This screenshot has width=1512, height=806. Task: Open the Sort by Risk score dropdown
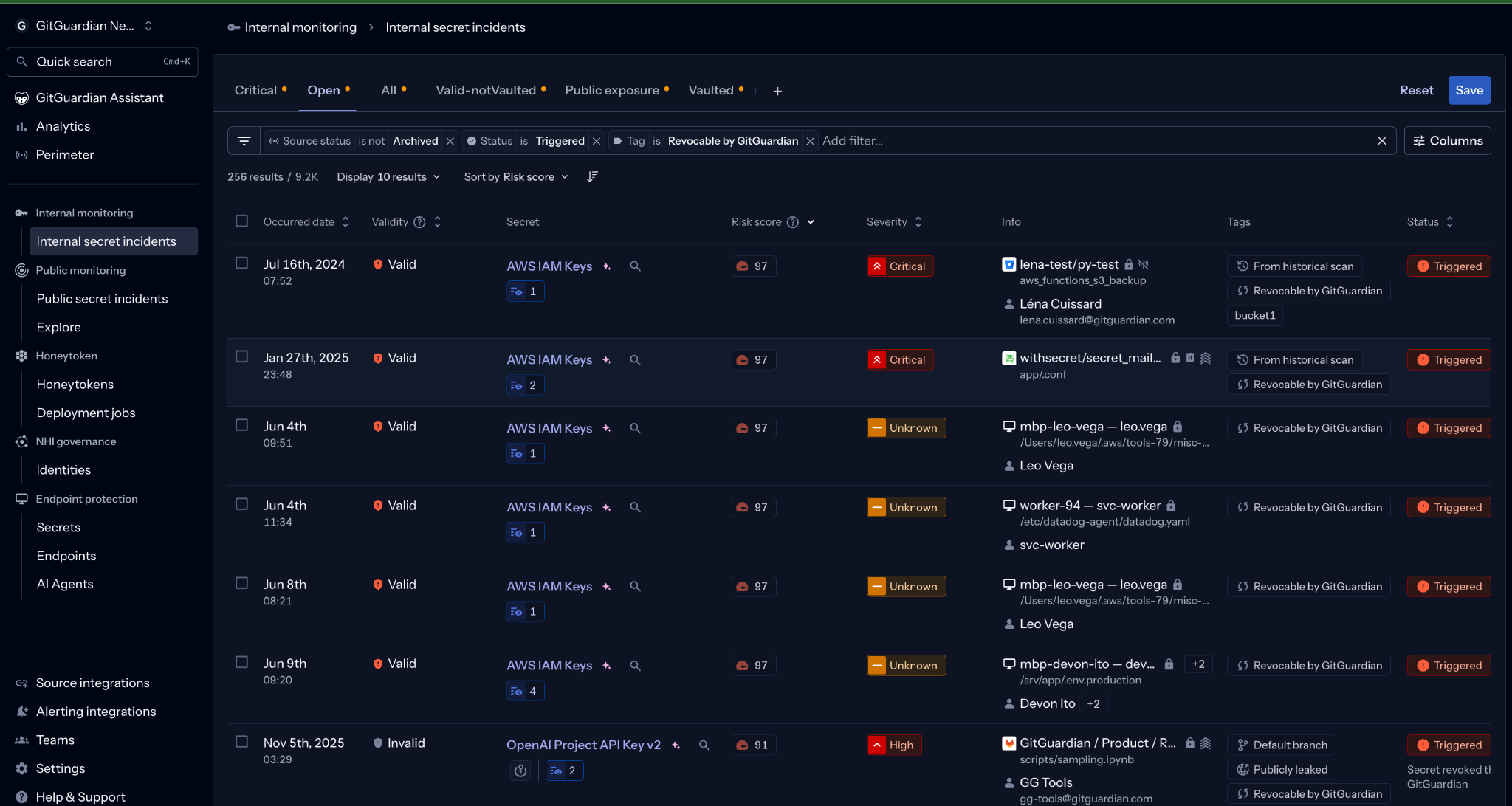[x=516, y=177]
